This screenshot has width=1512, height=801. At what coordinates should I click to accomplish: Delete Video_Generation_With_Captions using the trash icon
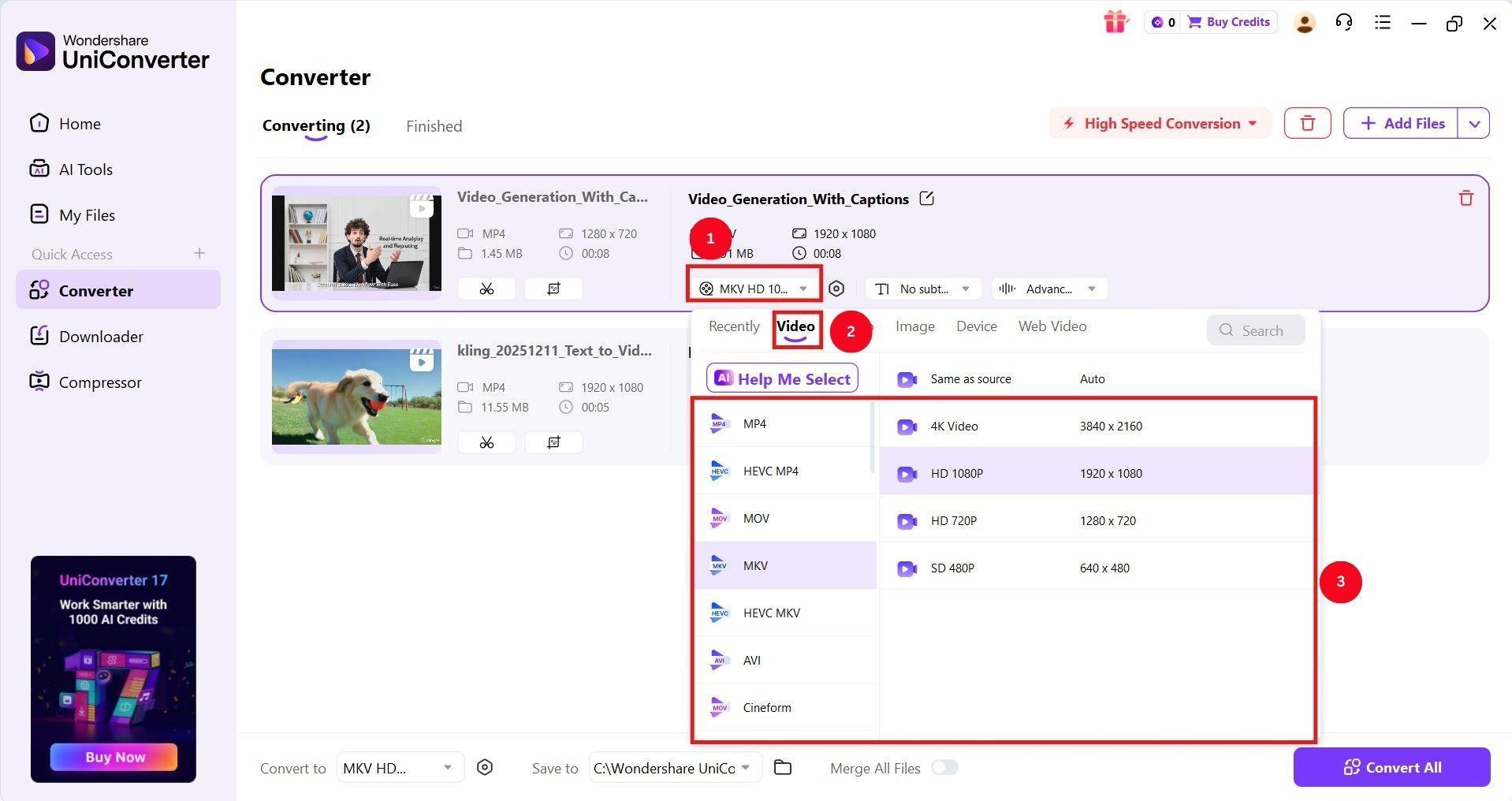1465,198
